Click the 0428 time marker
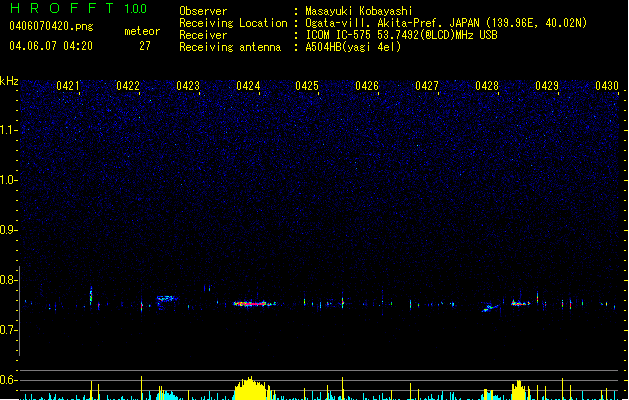 tap(487, 86)
